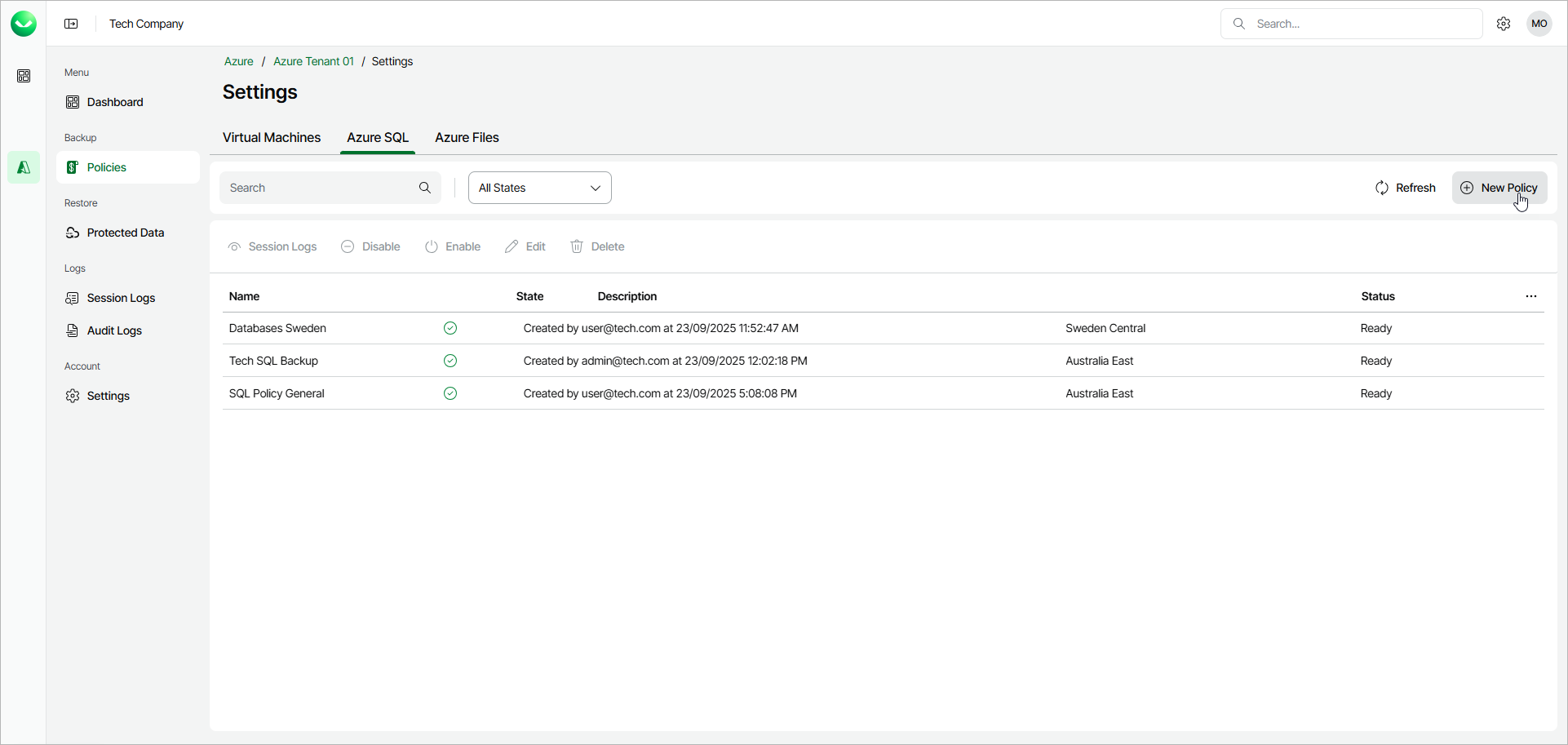Open the MO user avatar menu

(1539, 24)
